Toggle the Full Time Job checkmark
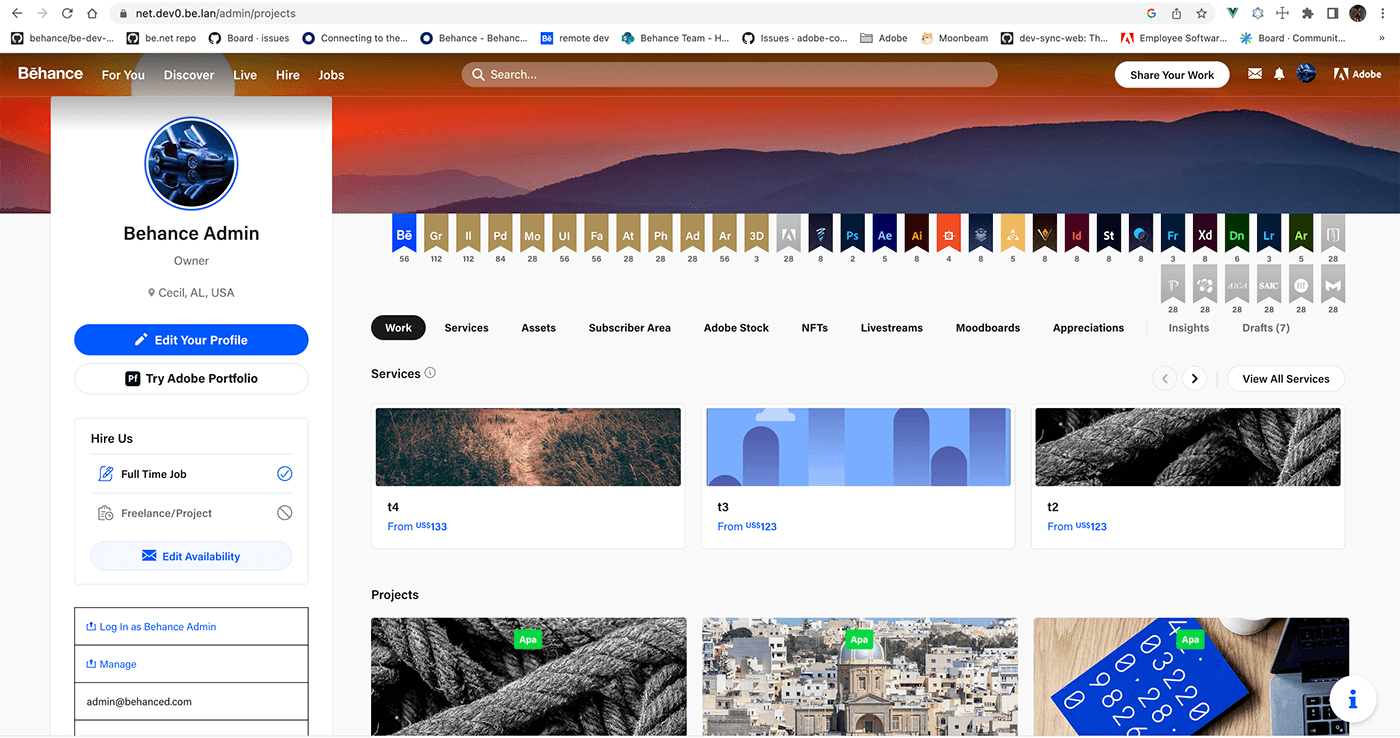This screenshot has width=1400, height=738. (x=284, y=474)
